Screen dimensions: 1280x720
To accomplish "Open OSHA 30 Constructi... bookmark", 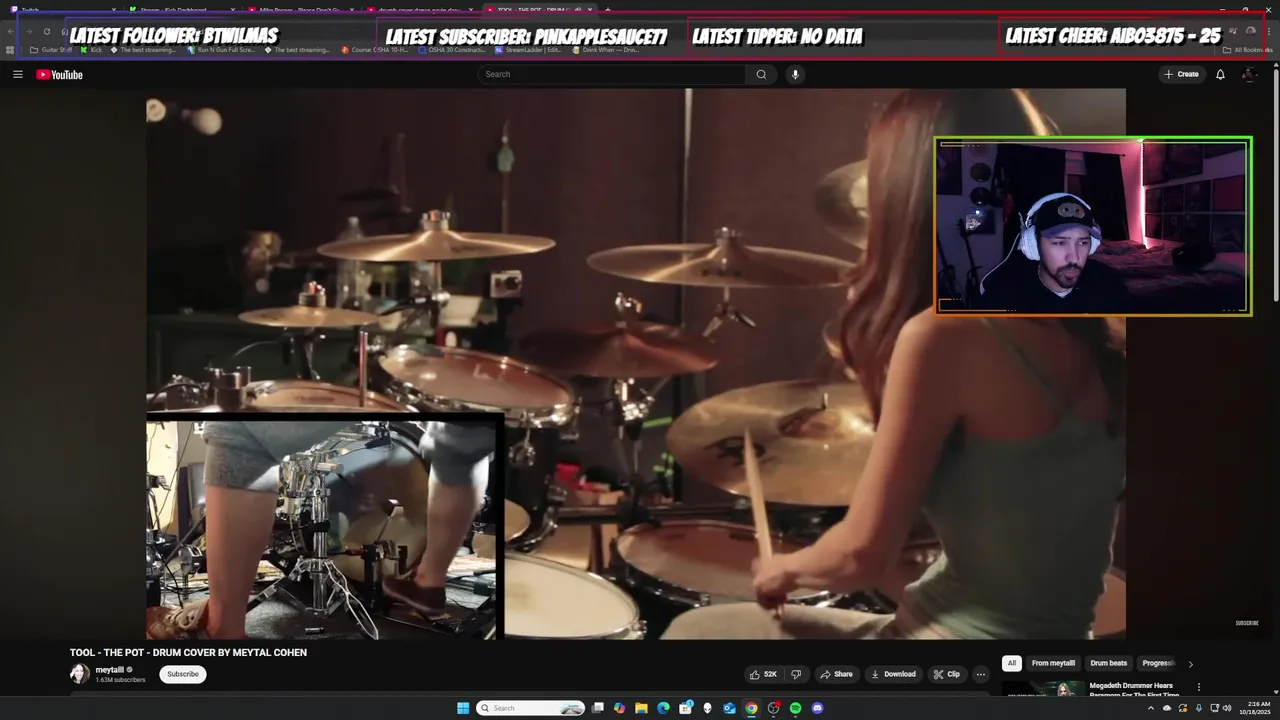I will click(452, 50).
